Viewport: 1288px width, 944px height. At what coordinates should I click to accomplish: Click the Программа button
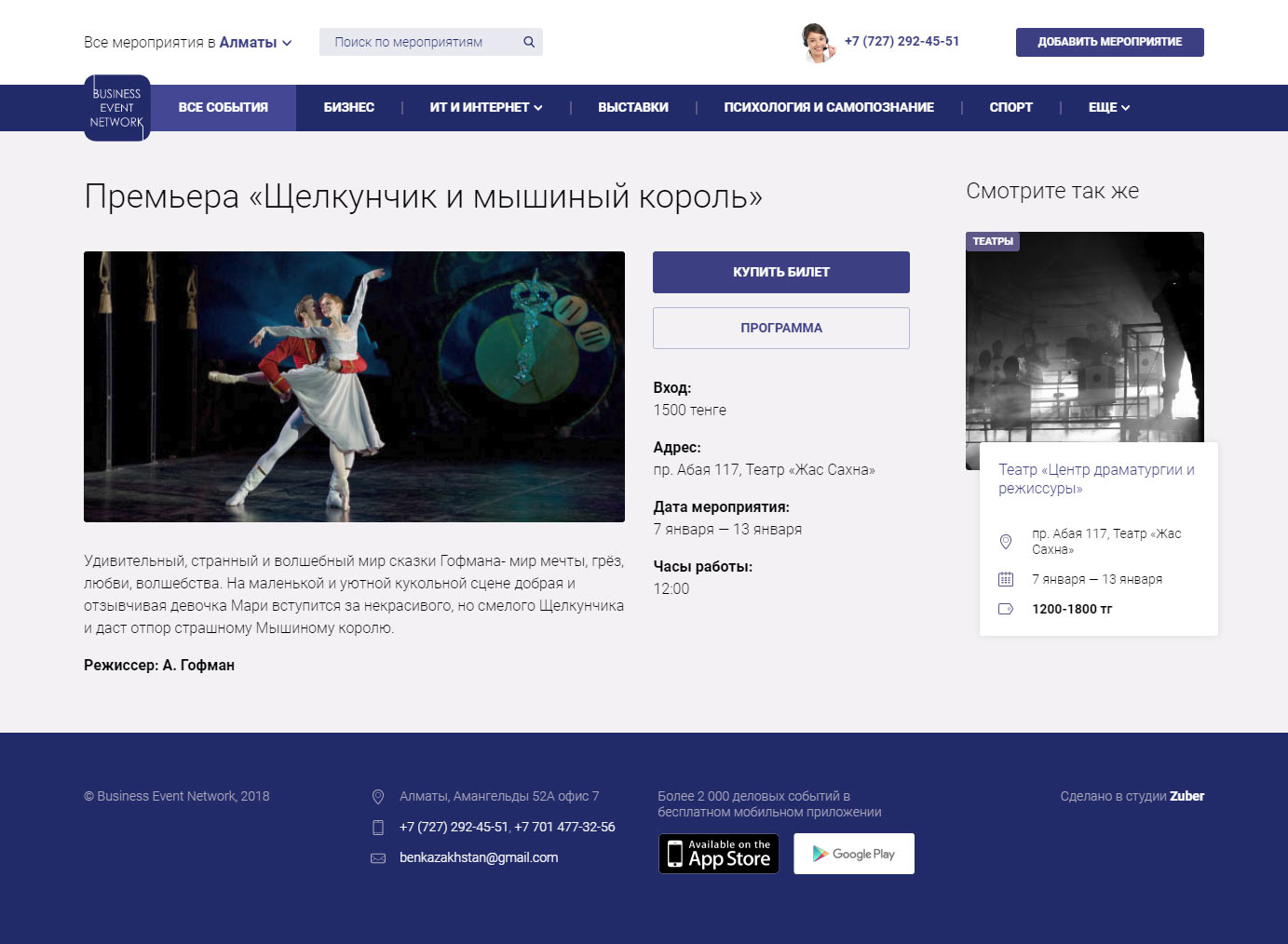[x=781, y=329]
